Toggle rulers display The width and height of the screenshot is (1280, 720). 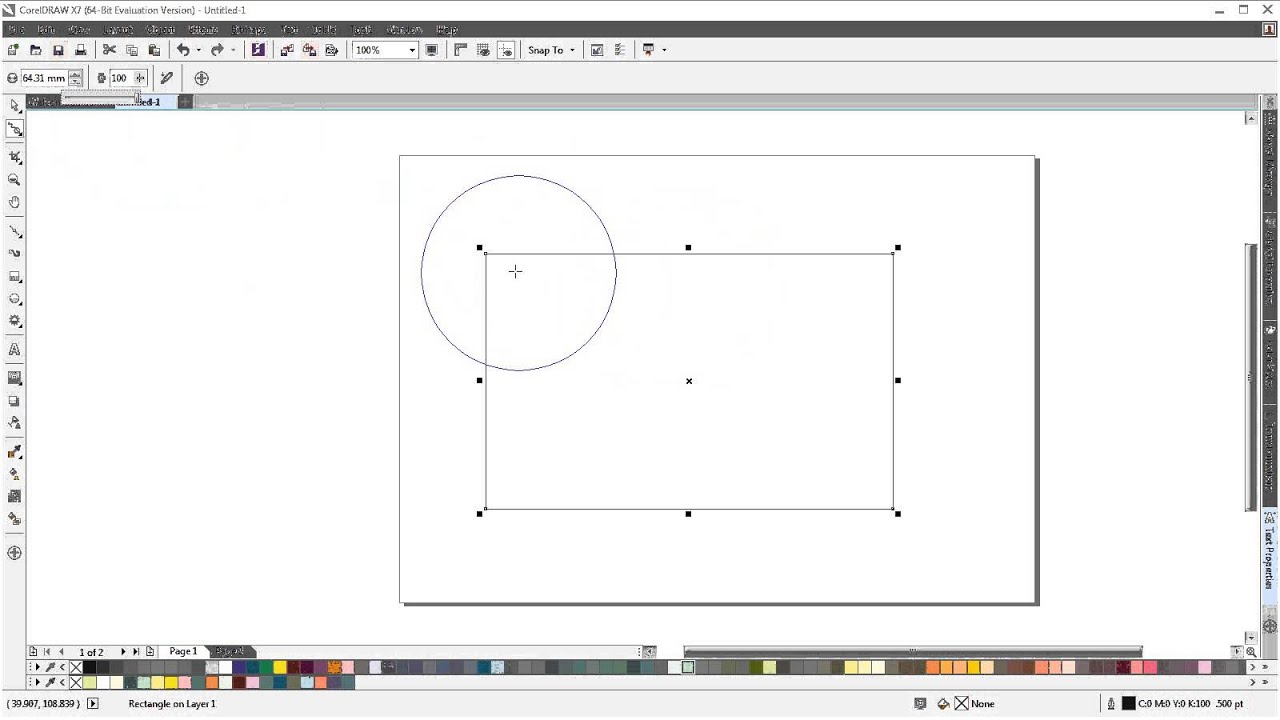(x=461, y=50)
